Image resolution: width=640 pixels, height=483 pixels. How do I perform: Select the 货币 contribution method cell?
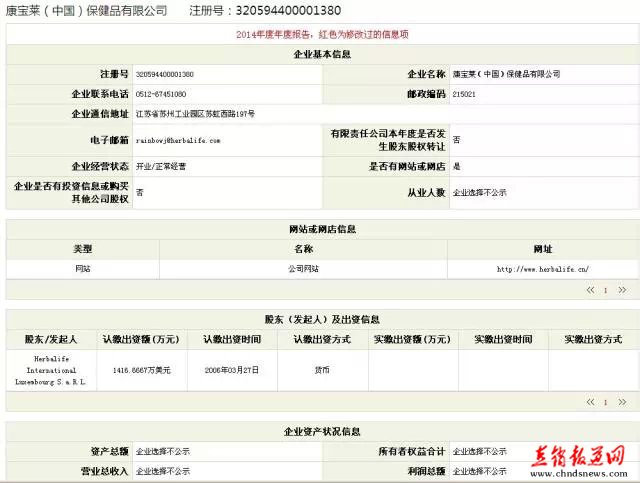point(322,370)
